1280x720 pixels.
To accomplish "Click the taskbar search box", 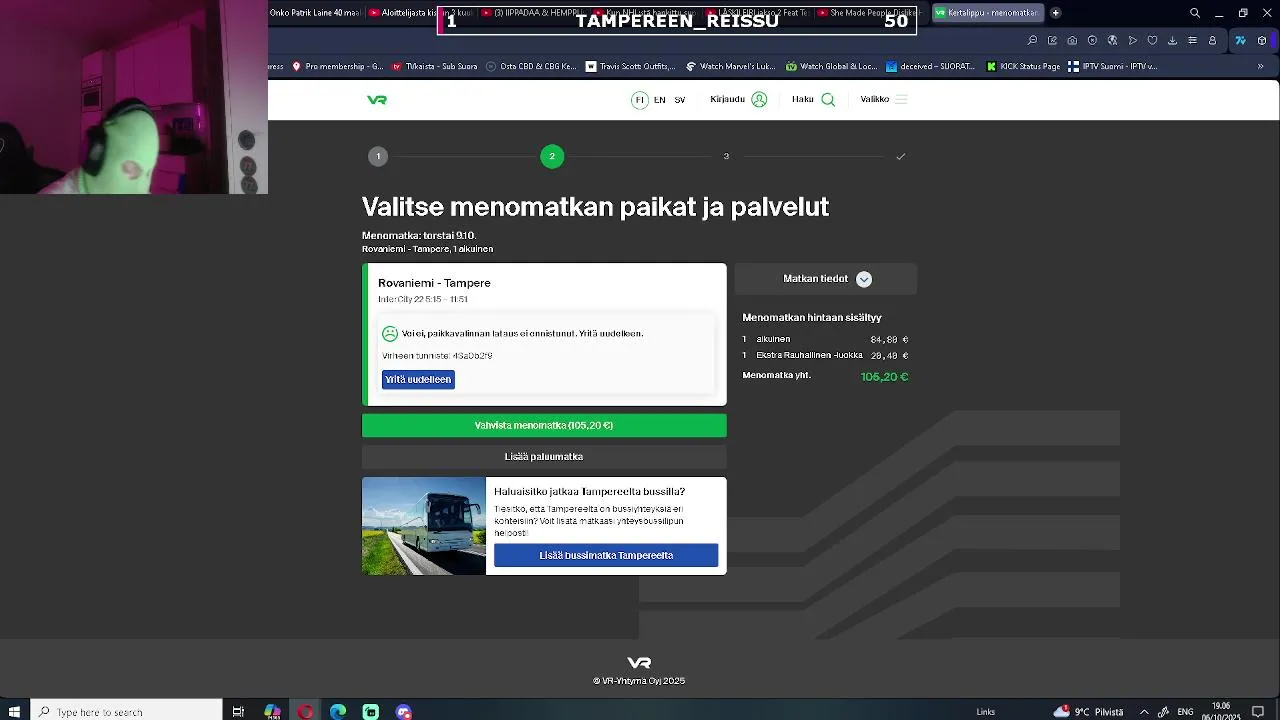I will 126,712.
